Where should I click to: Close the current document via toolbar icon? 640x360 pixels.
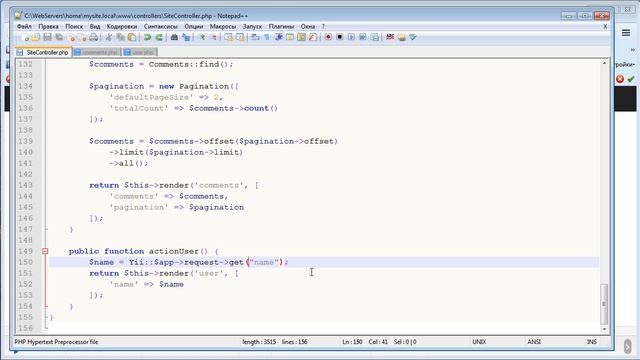tap(71, 38)
